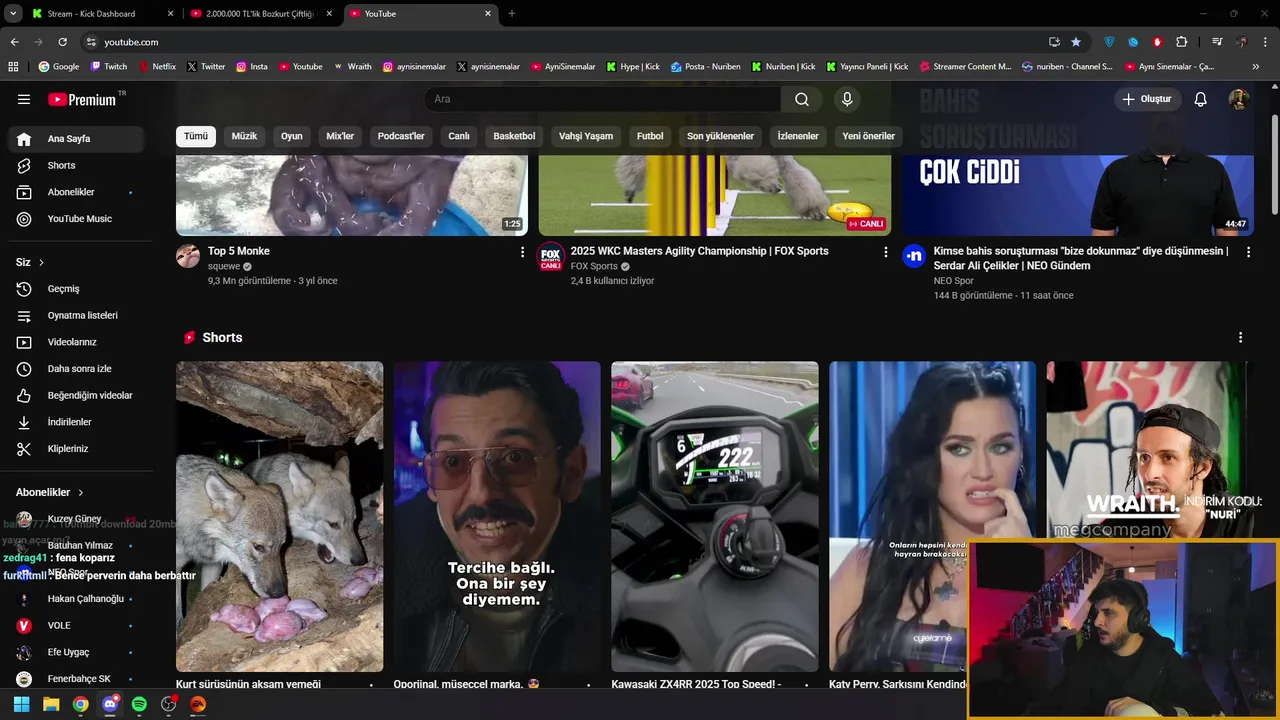1280x720 pixels.
Task: Open squewe channel name link
Action: (x=224, y=266)
